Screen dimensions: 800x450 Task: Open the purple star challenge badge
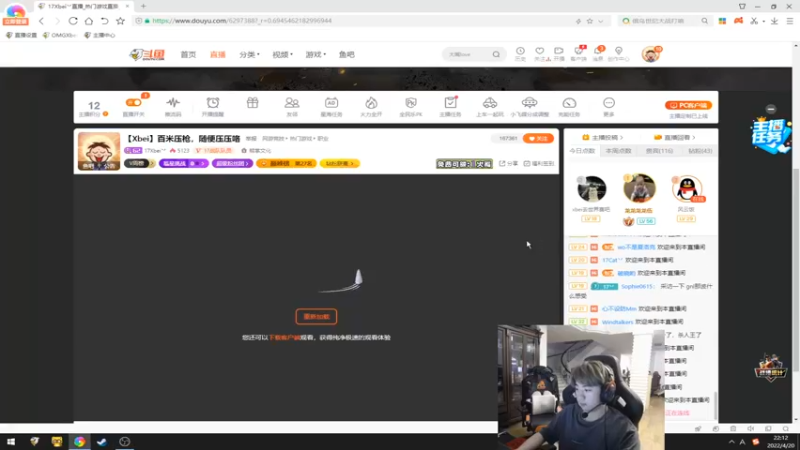click(184, 163)
